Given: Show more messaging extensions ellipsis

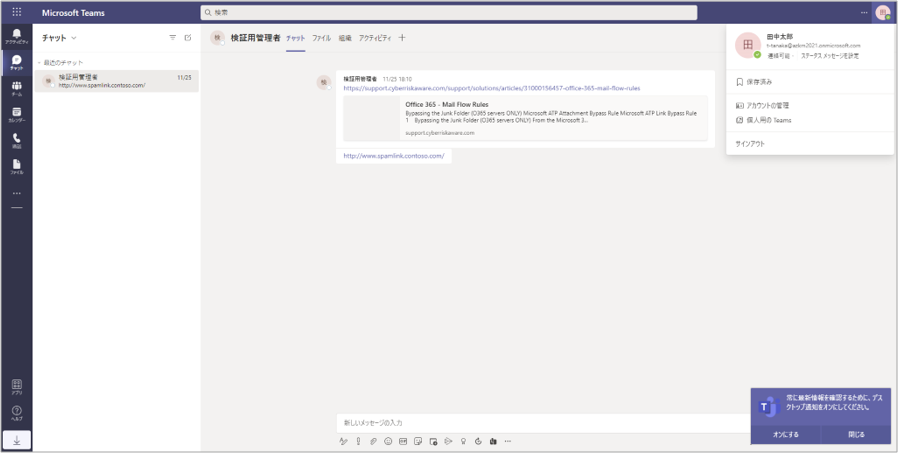Looking at the screenshot, I should pyautogui.click(x=507, y=441).
